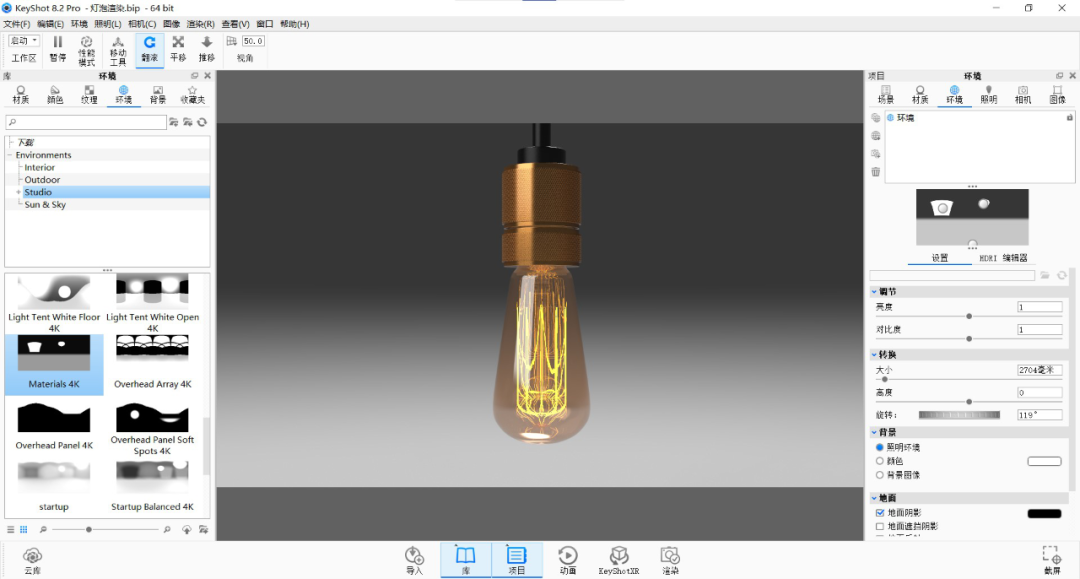Open the workspace (启动) dropdown
The image size is (1080, 579).
coord(23,41)
